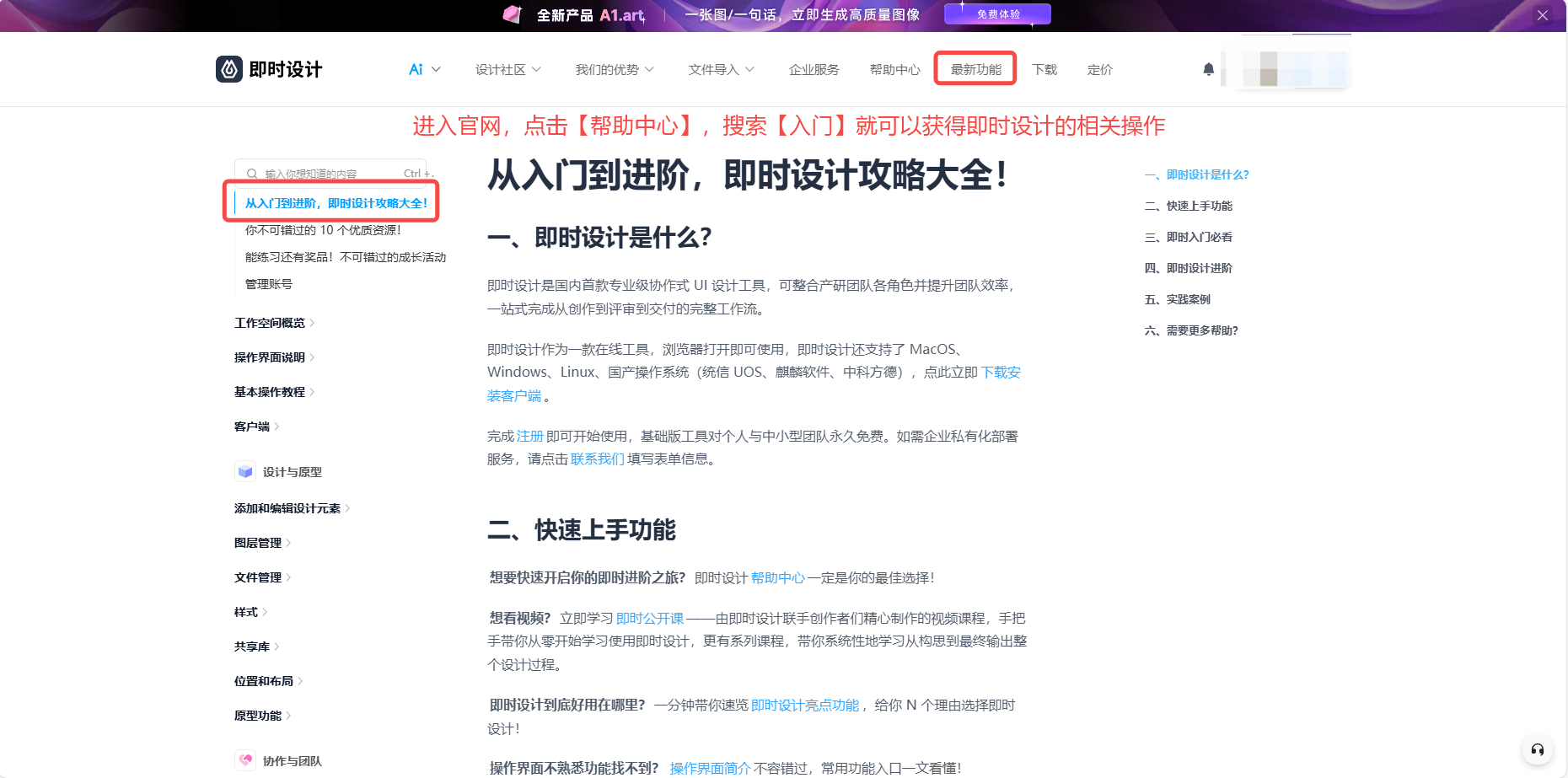1568x778 pixels.
Task: Click the 操作界面简介 link
Action: pyautogui.click(x=710, y=768)
